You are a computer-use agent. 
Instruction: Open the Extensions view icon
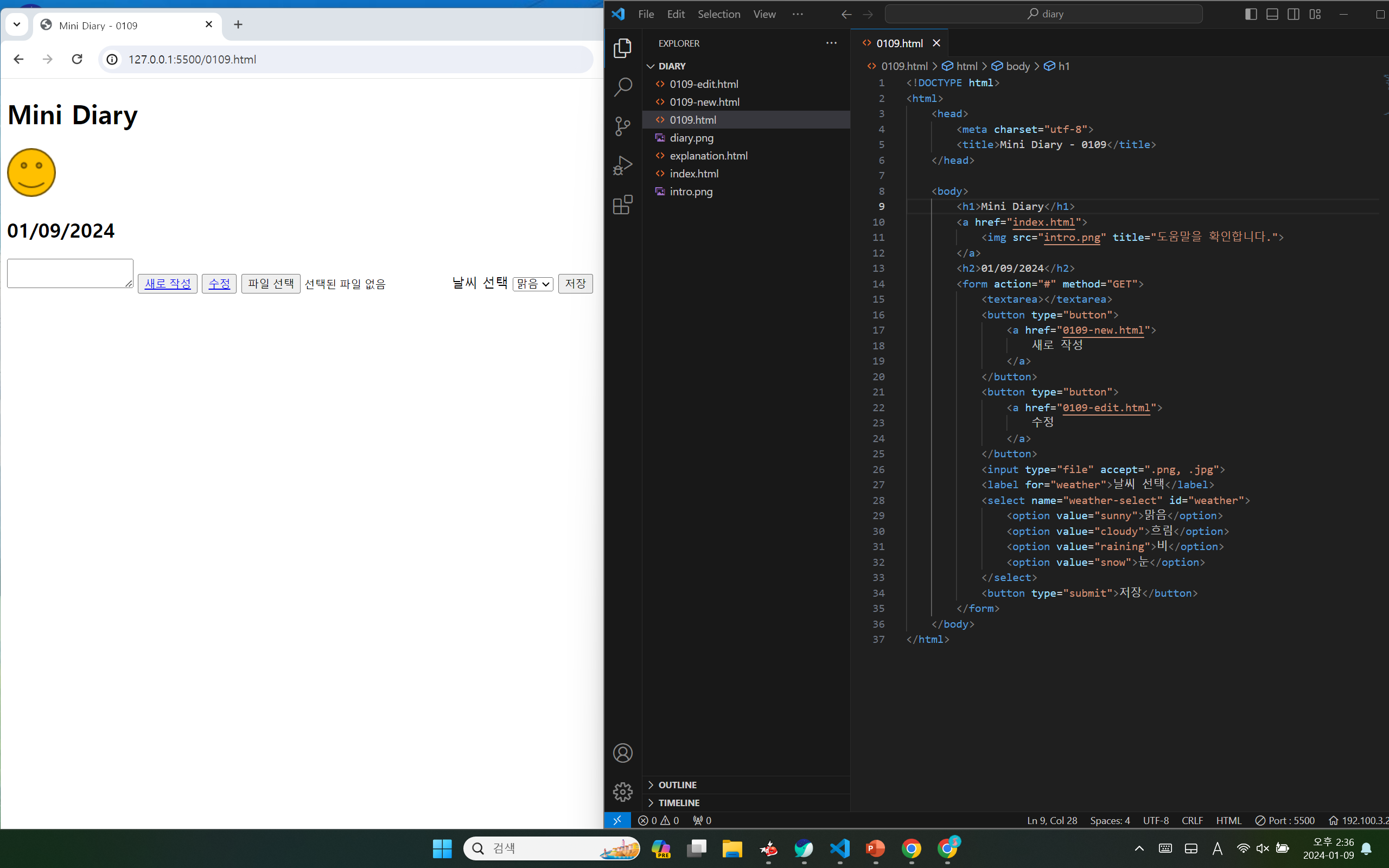coord(622,205)
